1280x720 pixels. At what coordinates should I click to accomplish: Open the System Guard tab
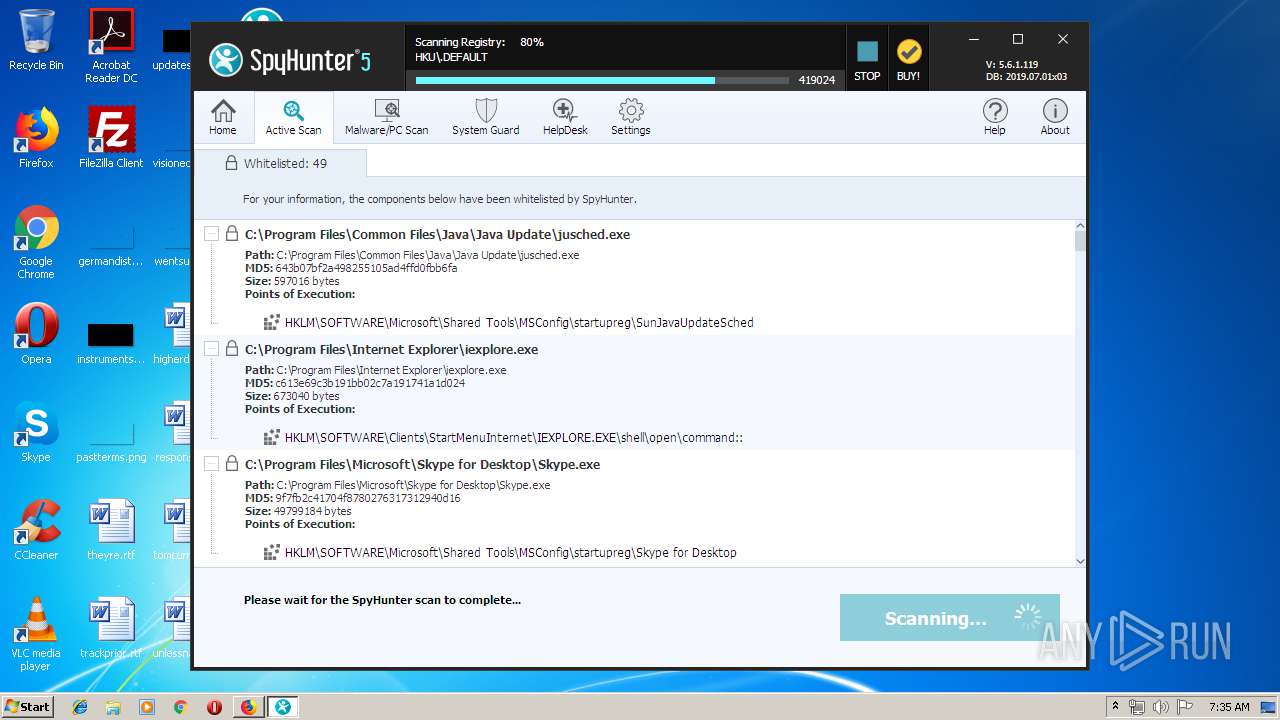485,117
